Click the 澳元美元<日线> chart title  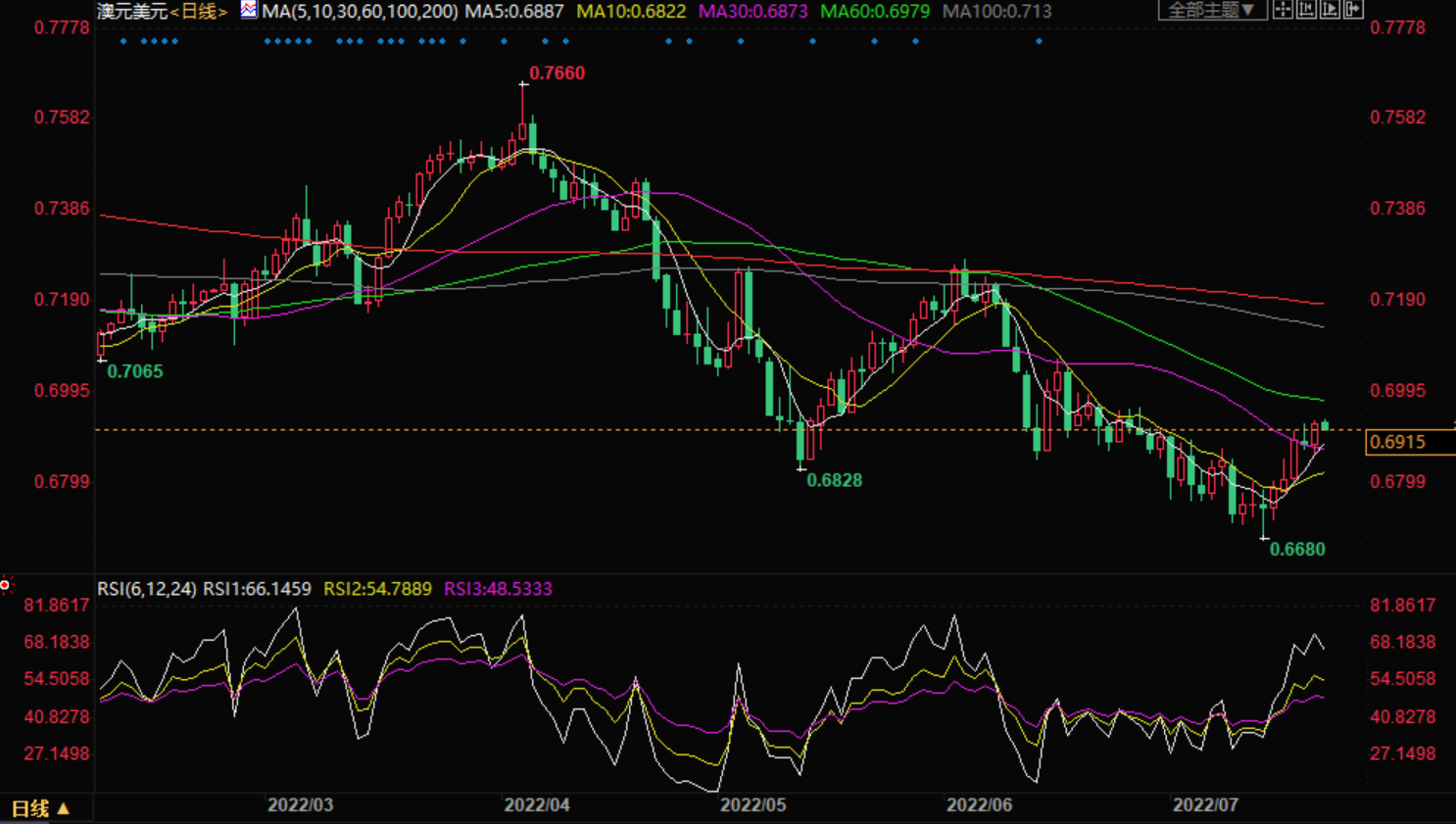(162, 12)
